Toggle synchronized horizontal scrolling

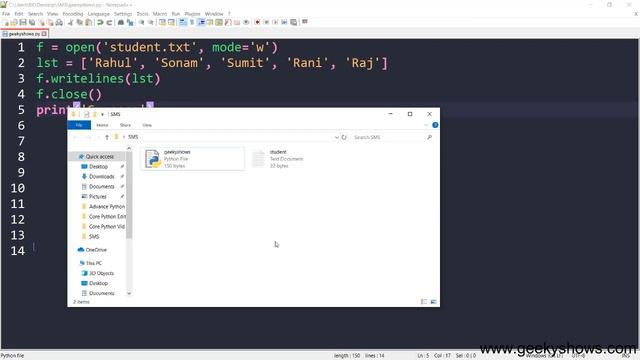tap(171, 22)
